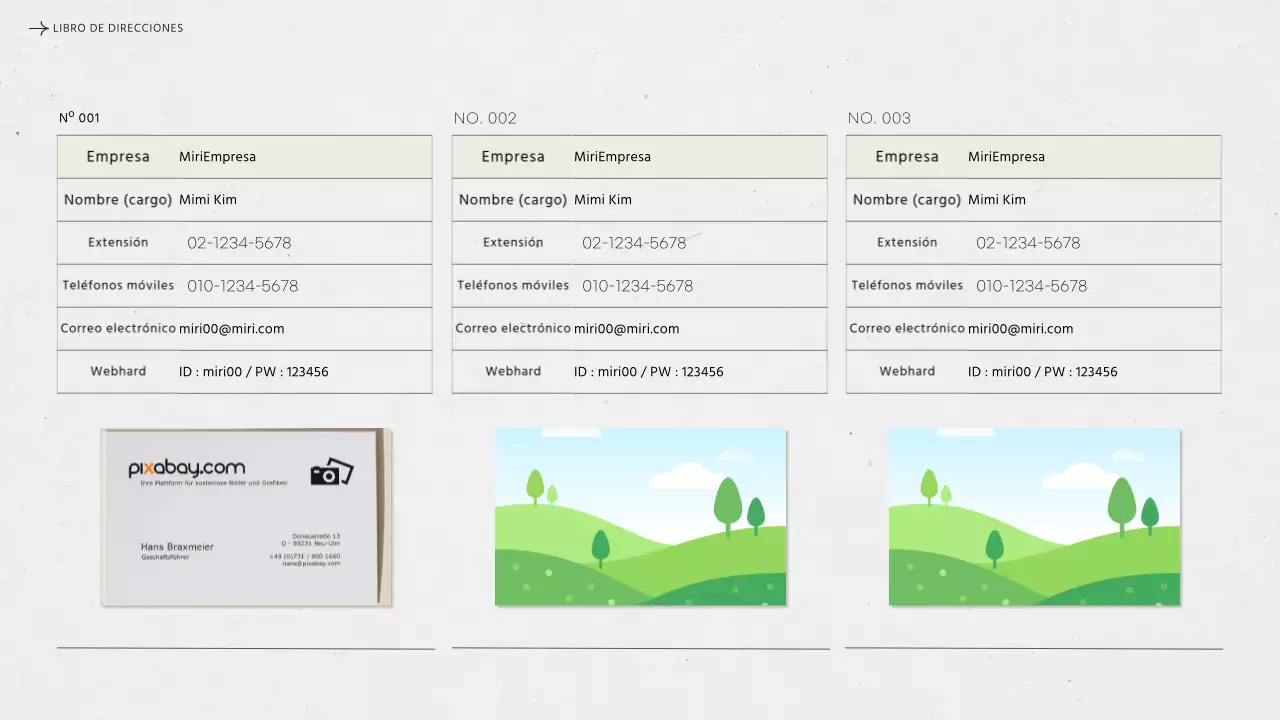The height and width of the screenshot is (720, 1280).
Task: Select the pixabay.com logo text on the card
Action: point(186,468)
